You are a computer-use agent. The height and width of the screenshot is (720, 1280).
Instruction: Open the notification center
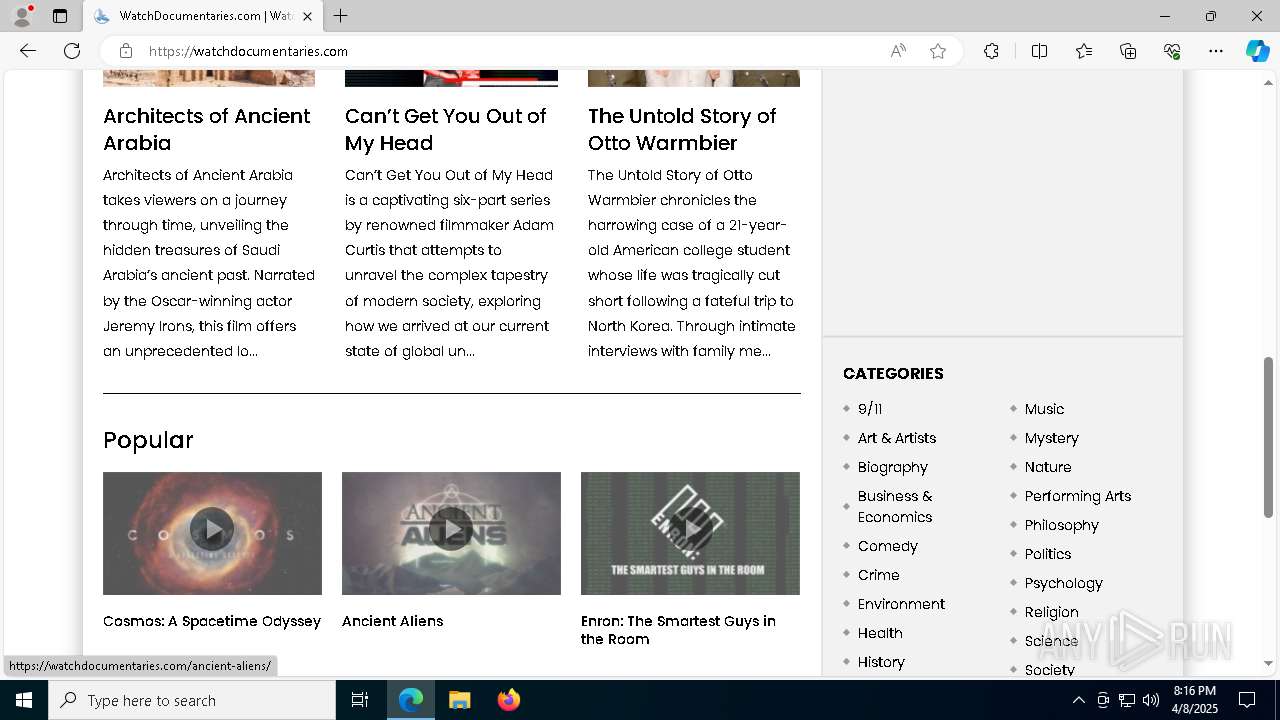point(1247,700)
